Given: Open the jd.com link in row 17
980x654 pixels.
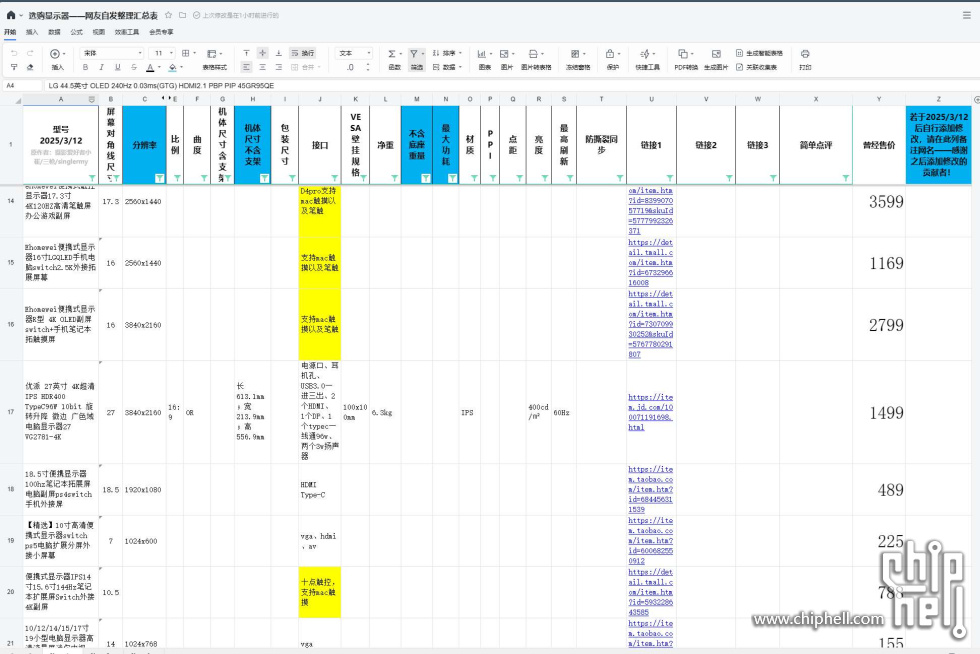Looking at the screenshot, I should click(x=651, y=412).
